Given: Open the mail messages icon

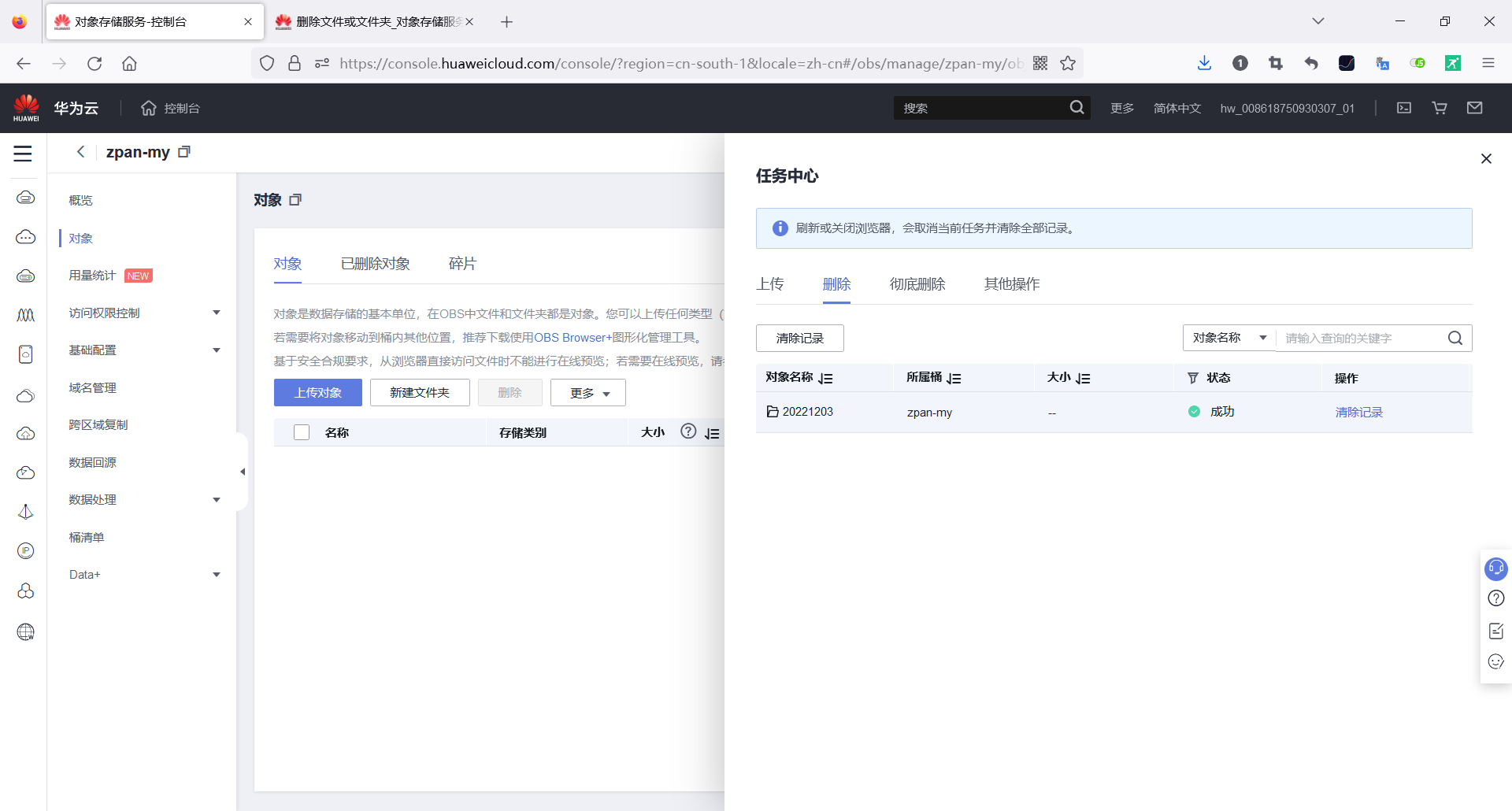Looking at the screenshot, I should click(1475, 108).
